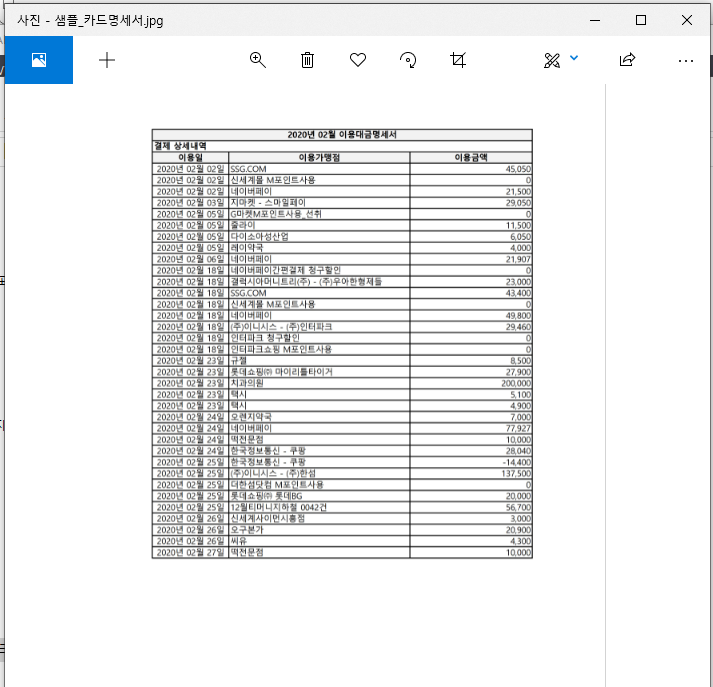Click the '치과의원' merchant entry
Screen dimensions: 713x687
point(247,383)
